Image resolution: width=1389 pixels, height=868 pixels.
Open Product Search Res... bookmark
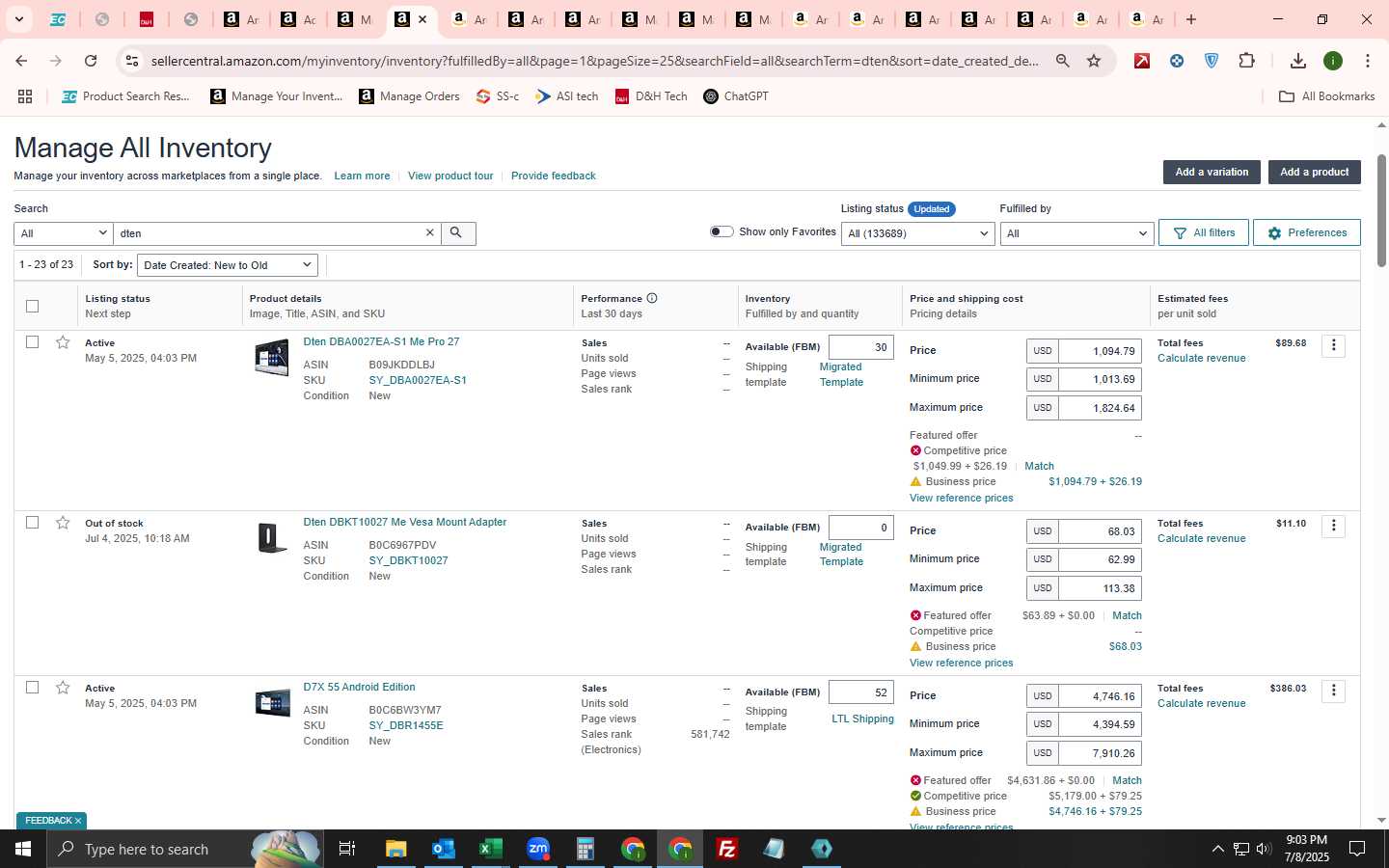125,96
